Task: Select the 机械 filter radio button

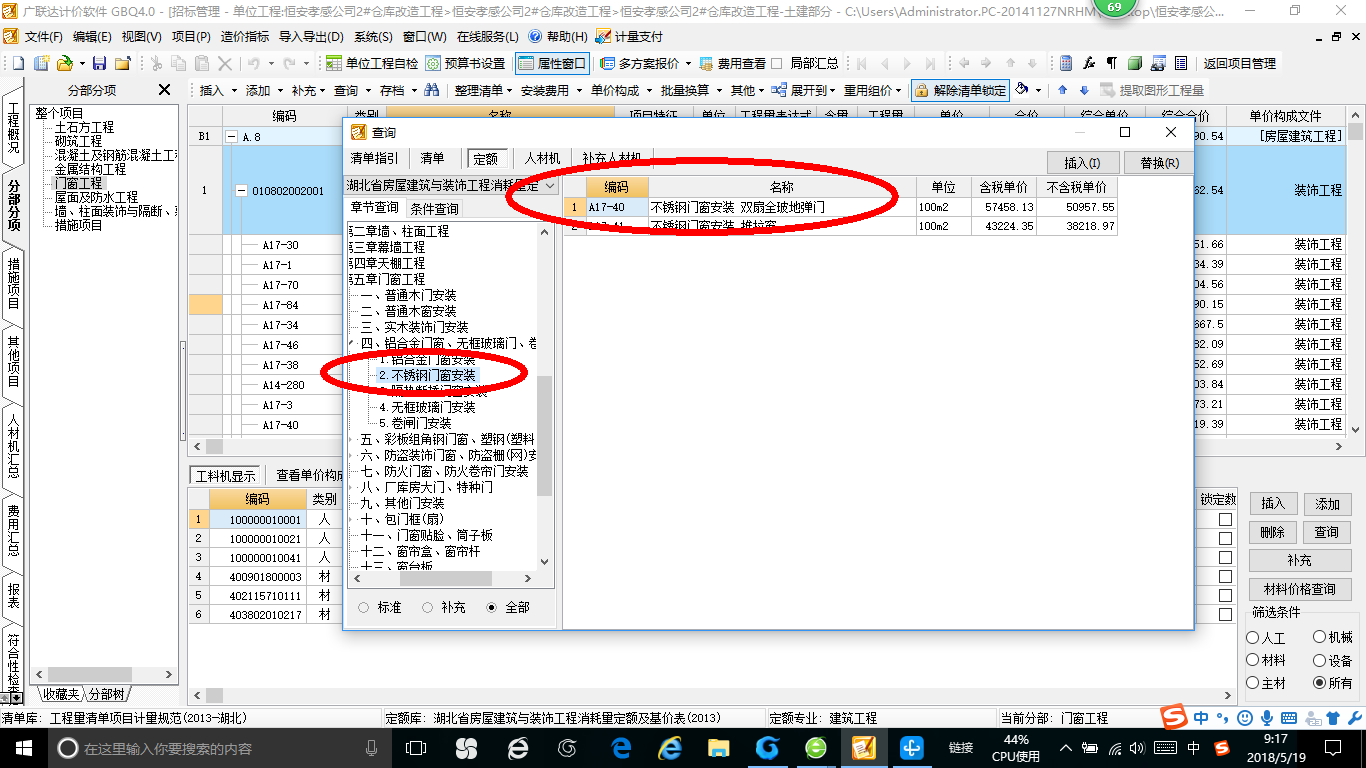Action: [x=1319, y=637]
